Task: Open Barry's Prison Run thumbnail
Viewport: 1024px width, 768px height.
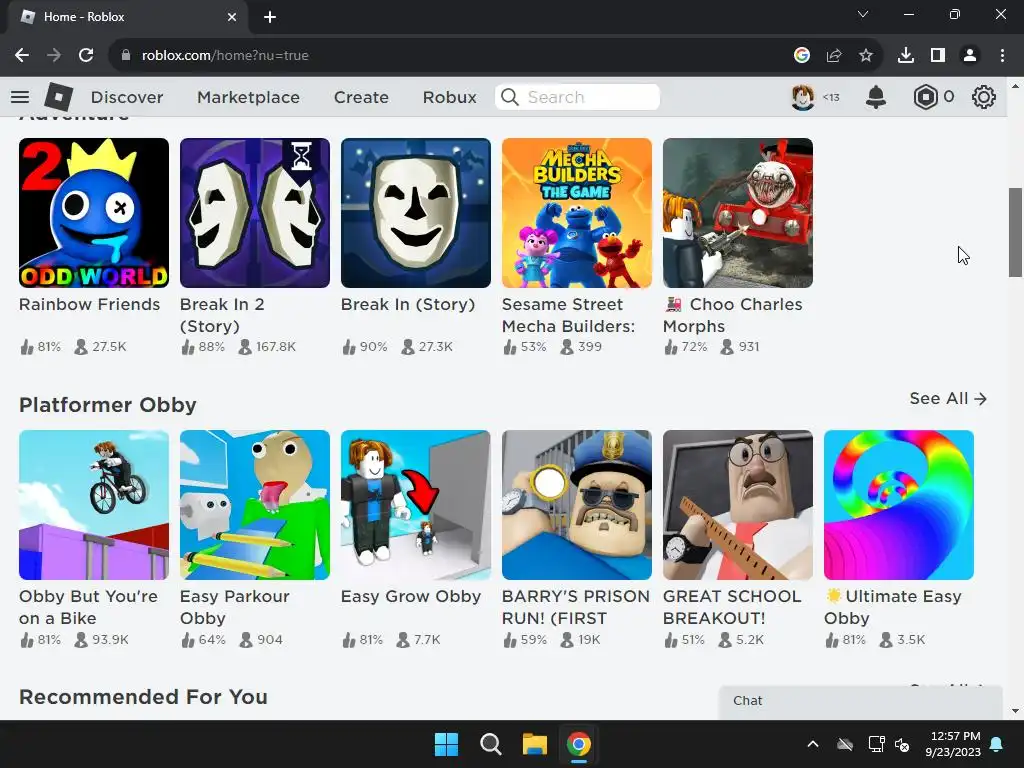Action: point(577,505)
